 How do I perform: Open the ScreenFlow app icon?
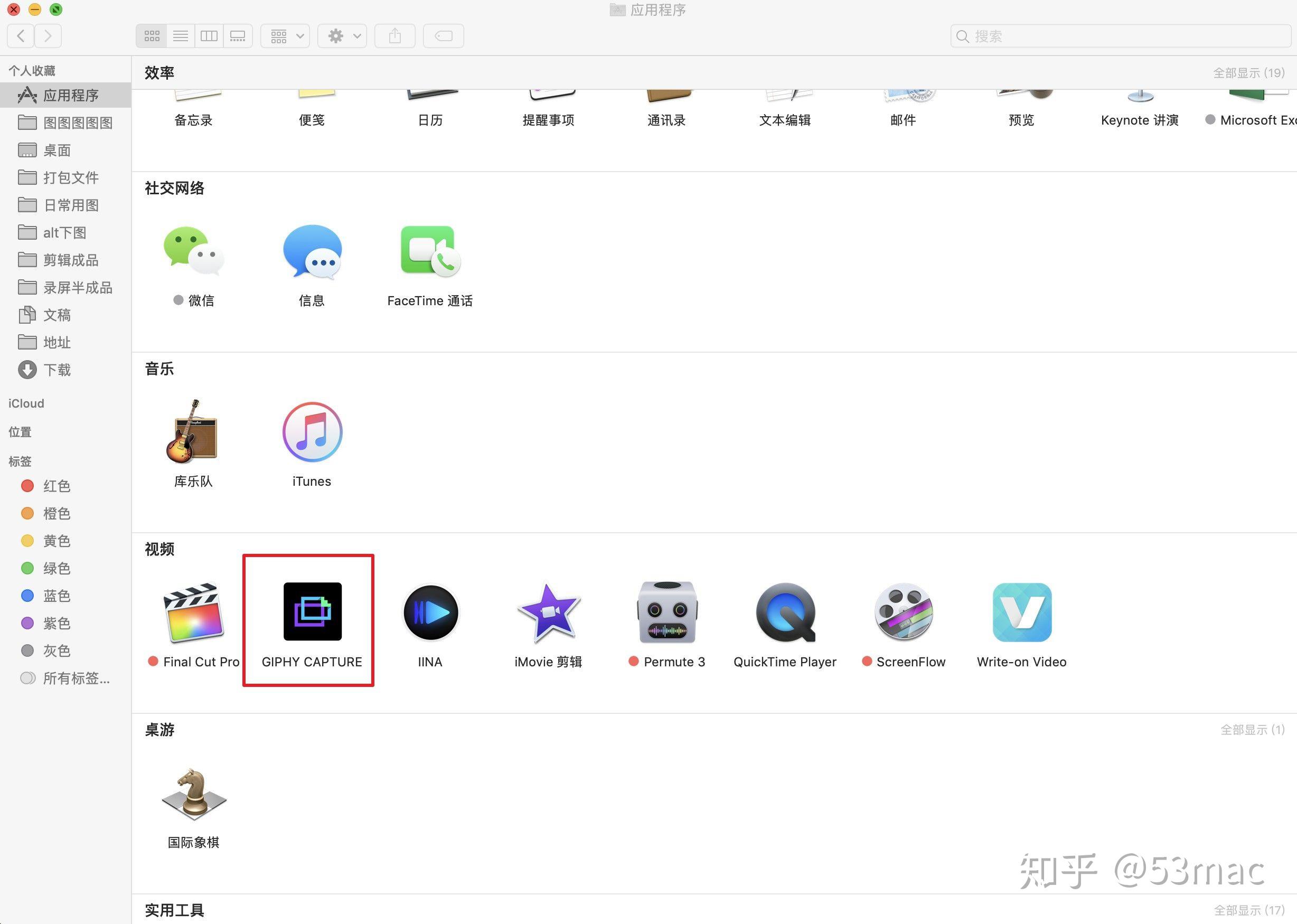903,613
